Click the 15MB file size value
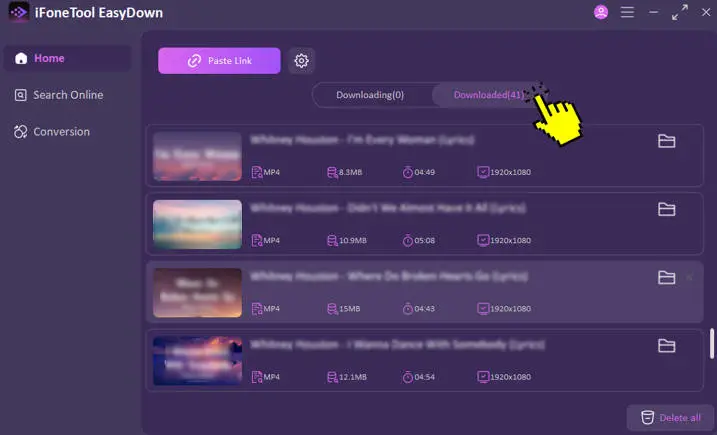The width and height of the screenshot is (717, 435). tap(349, 309)
